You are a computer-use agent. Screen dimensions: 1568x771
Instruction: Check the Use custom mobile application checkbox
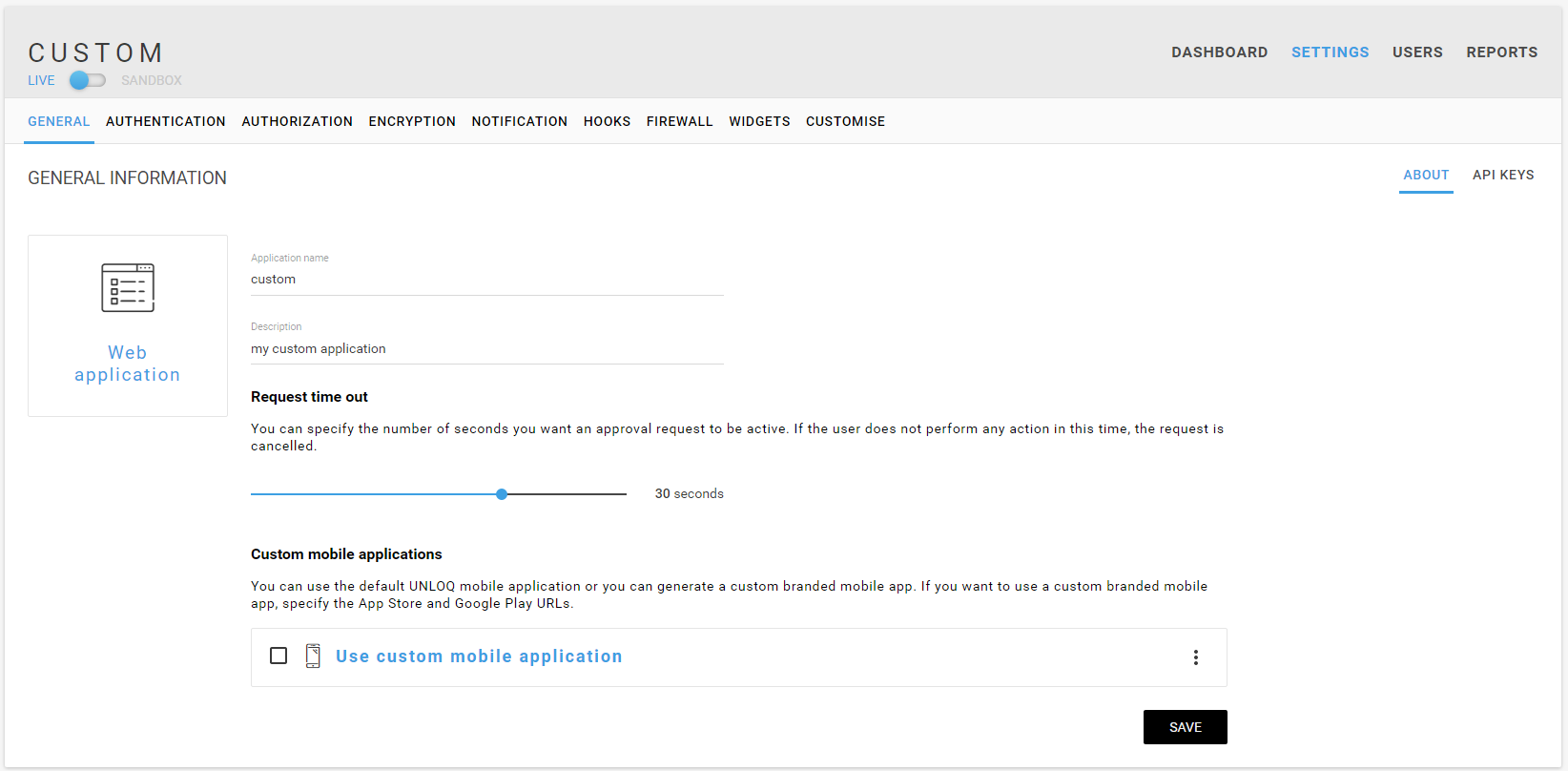279,656
